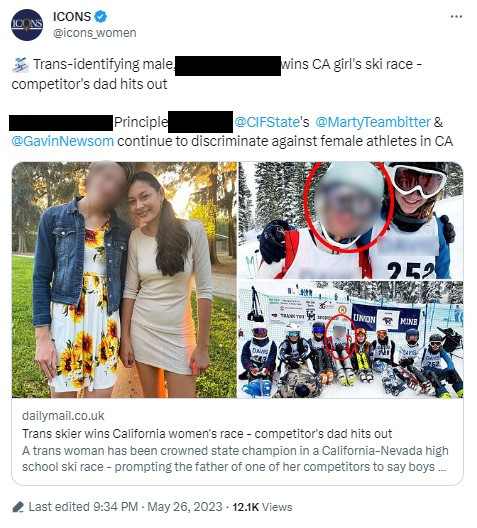Click the skier emoji in tweet text
Image resolution: width=477 pixels, height=528 pixels.
click(21, 65)
